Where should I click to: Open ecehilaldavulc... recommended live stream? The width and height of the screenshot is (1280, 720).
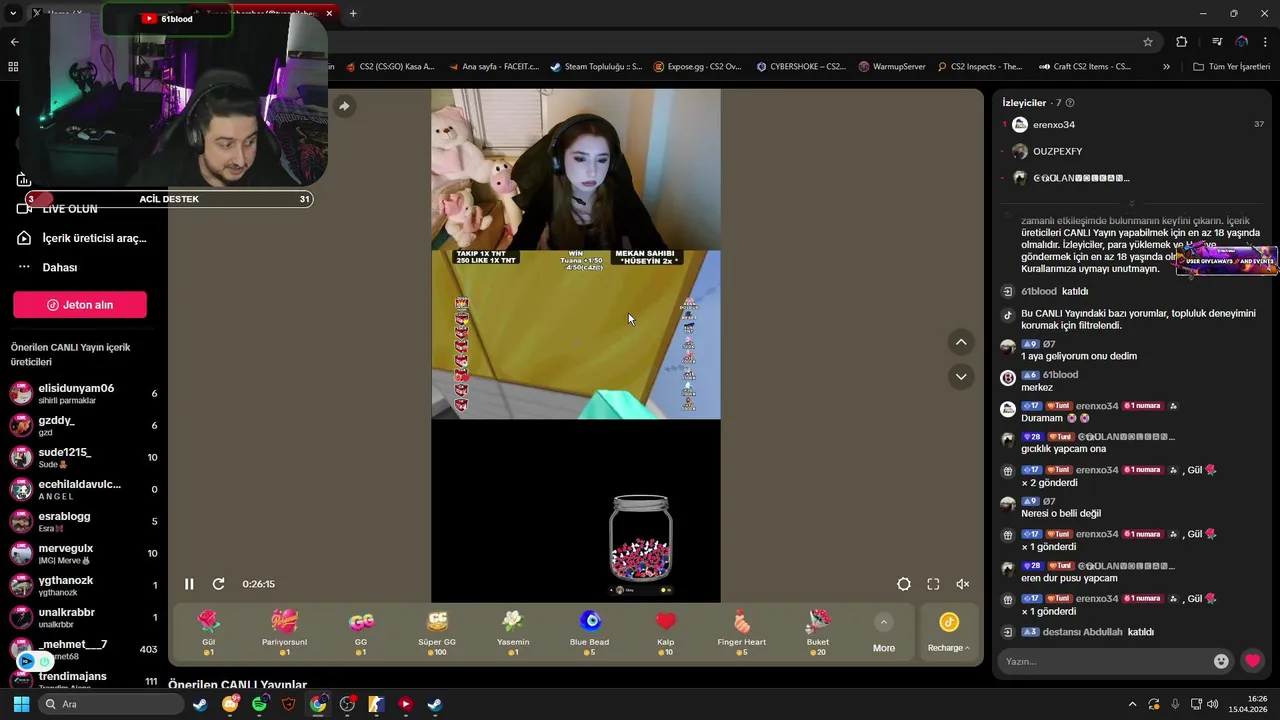83,489
